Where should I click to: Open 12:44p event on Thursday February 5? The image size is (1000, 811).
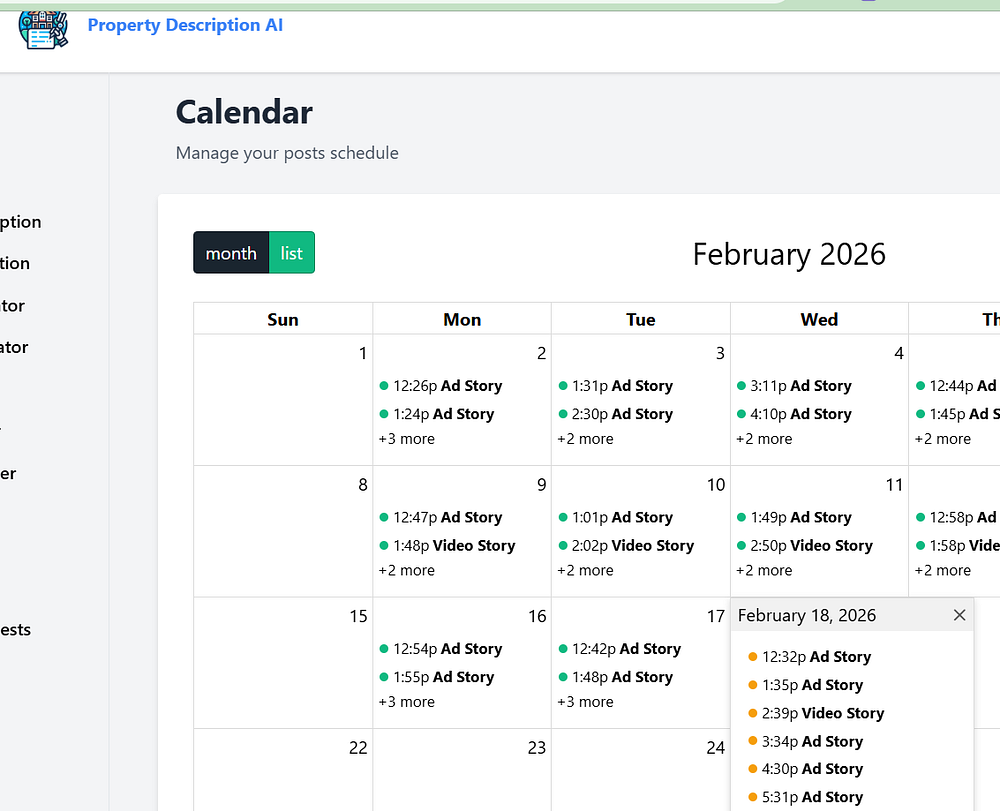pos(957,386)
